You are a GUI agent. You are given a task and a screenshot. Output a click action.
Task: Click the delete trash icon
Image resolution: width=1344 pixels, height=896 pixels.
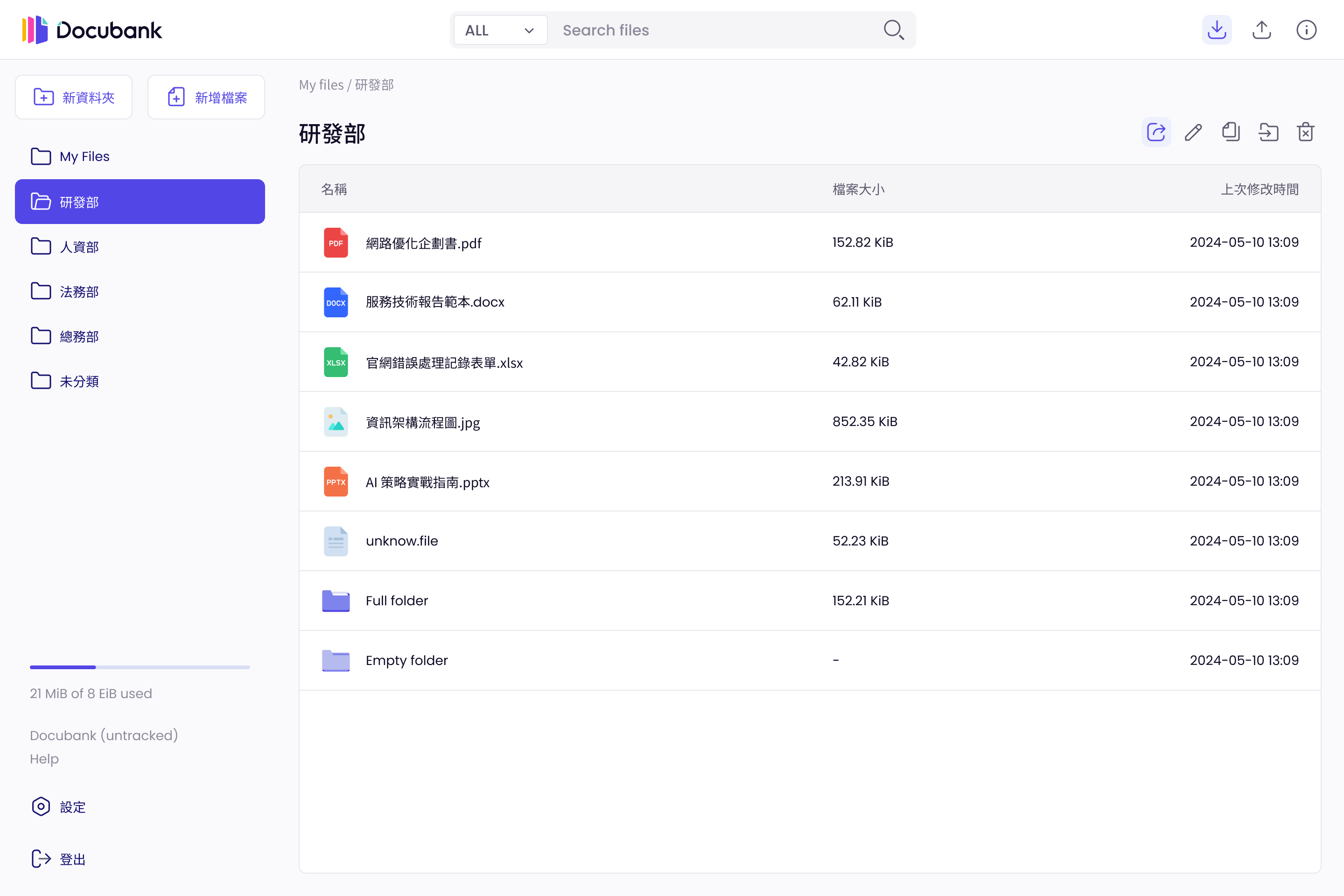[1306, 133]
